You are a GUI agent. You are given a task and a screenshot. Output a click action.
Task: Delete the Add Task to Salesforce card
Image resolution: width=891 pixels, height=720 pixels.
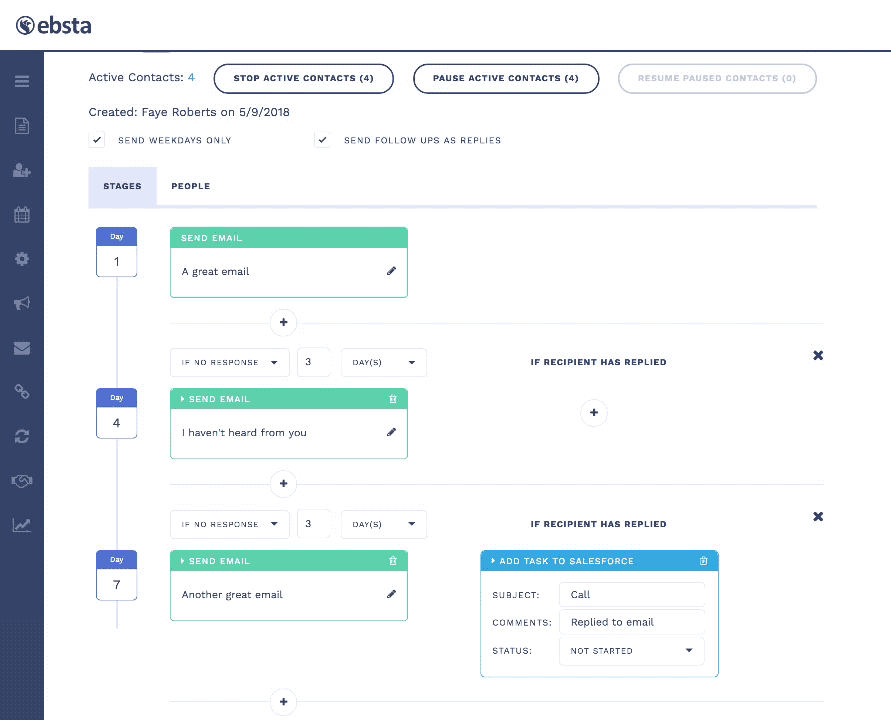[x=703, y=561]
